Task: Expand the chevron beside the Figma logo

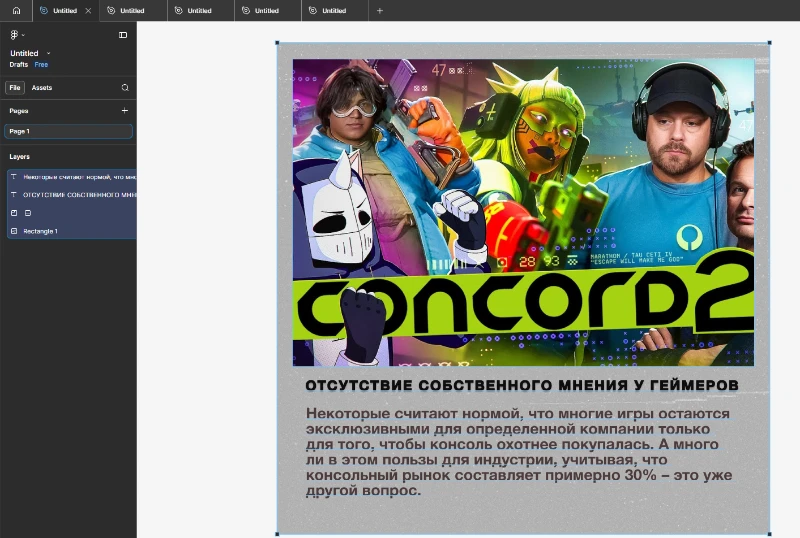Action: tap(23, 35)
